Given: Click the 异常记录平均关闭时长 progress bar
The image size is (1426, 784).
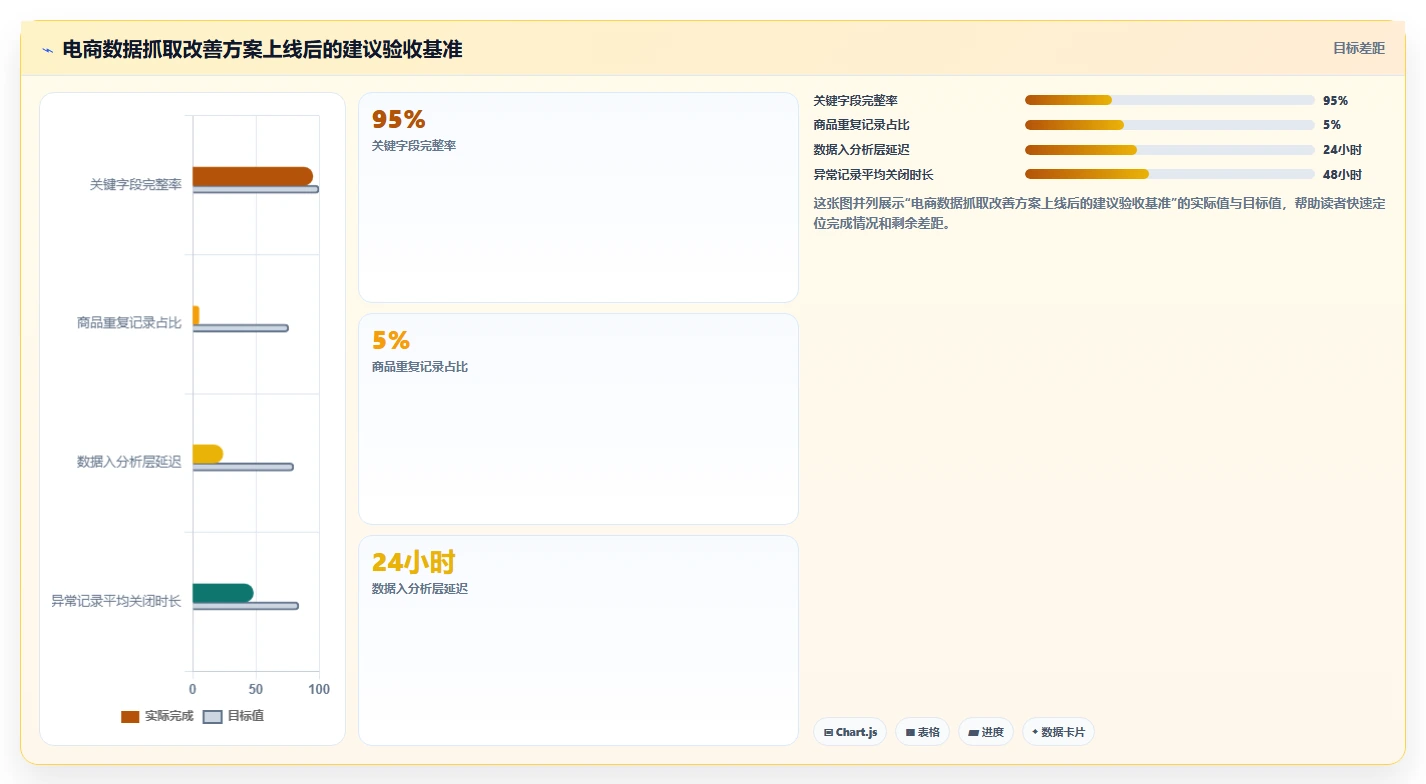Looking at the screenshot, I should (x=1170, y=174).
